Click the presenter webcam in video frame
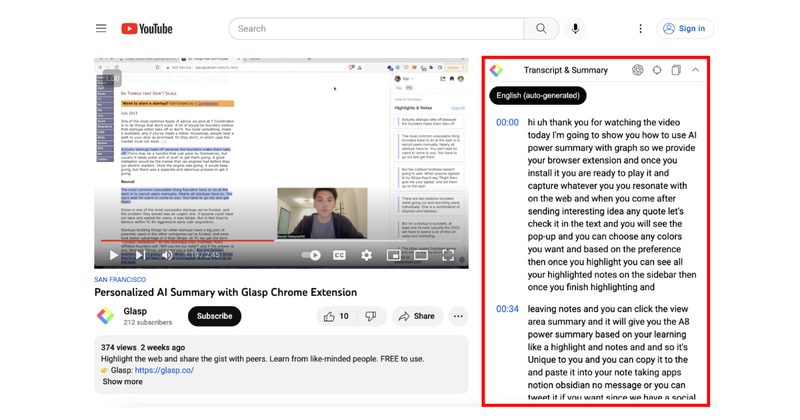800x420 pixels. pos(322,213)
